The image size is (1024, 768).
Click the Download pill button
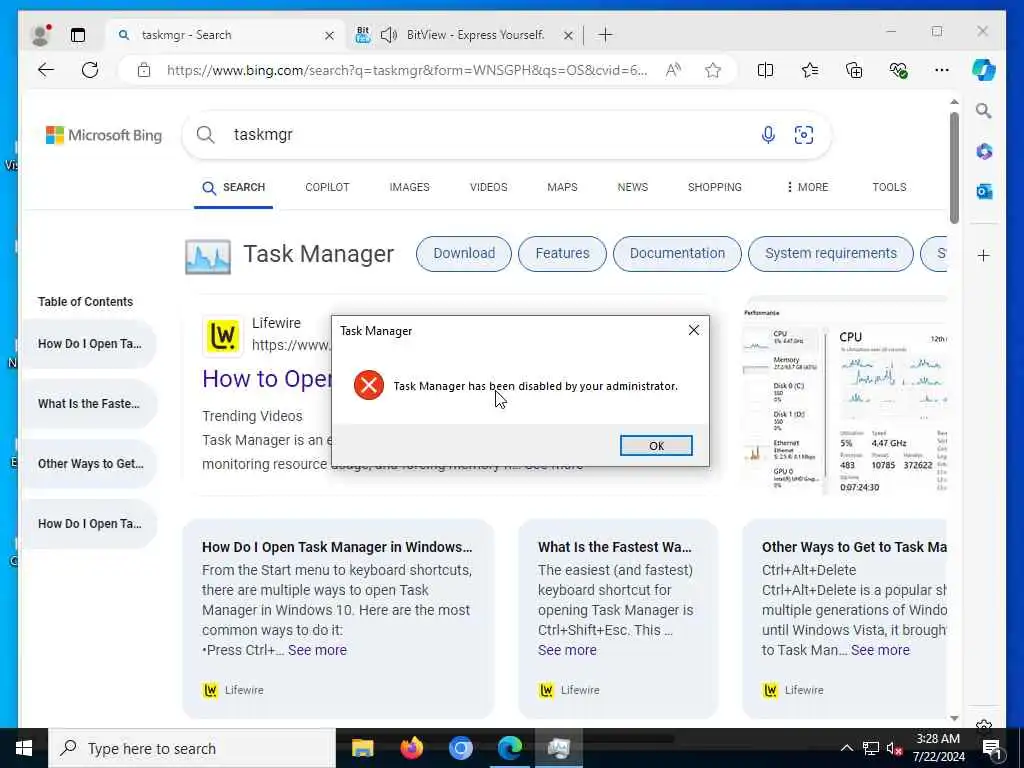coord(464,253)
